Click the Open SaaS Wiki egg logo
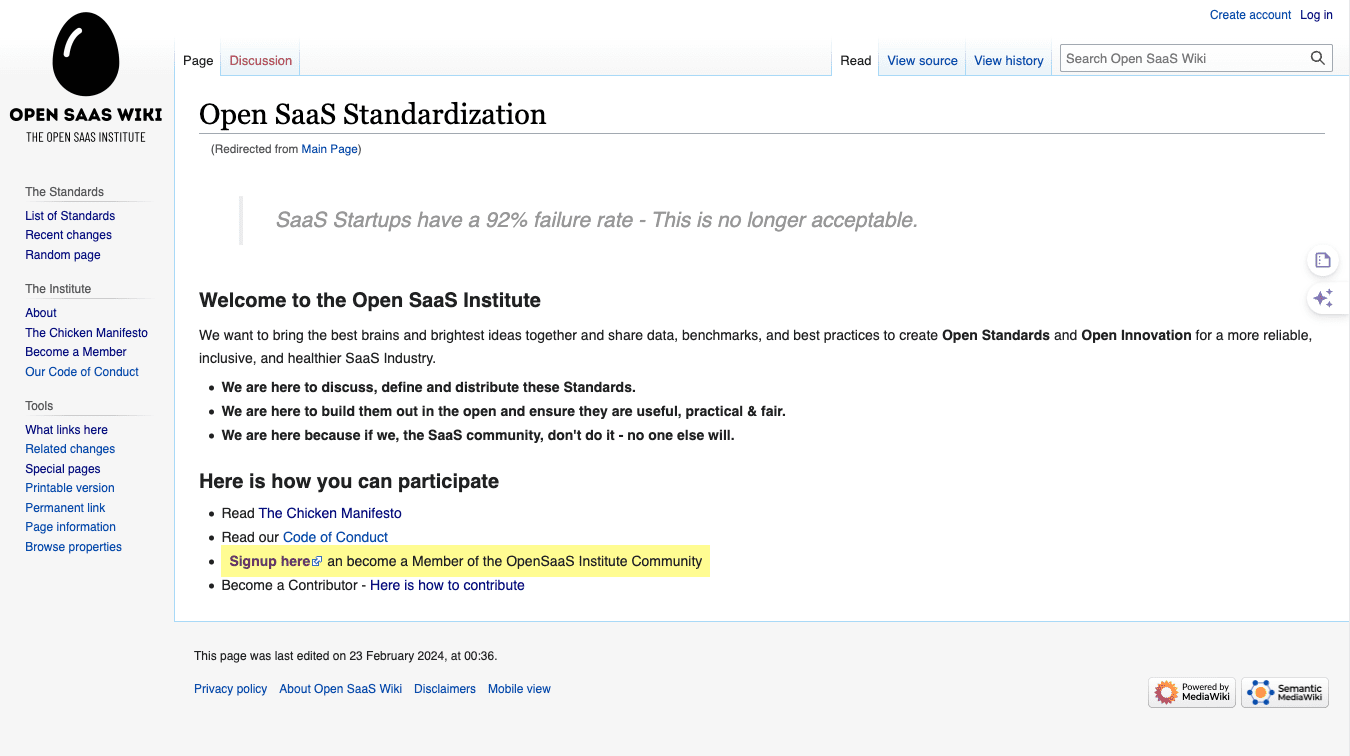Viewport: 1350px width, 756px height. pos(86,58)
